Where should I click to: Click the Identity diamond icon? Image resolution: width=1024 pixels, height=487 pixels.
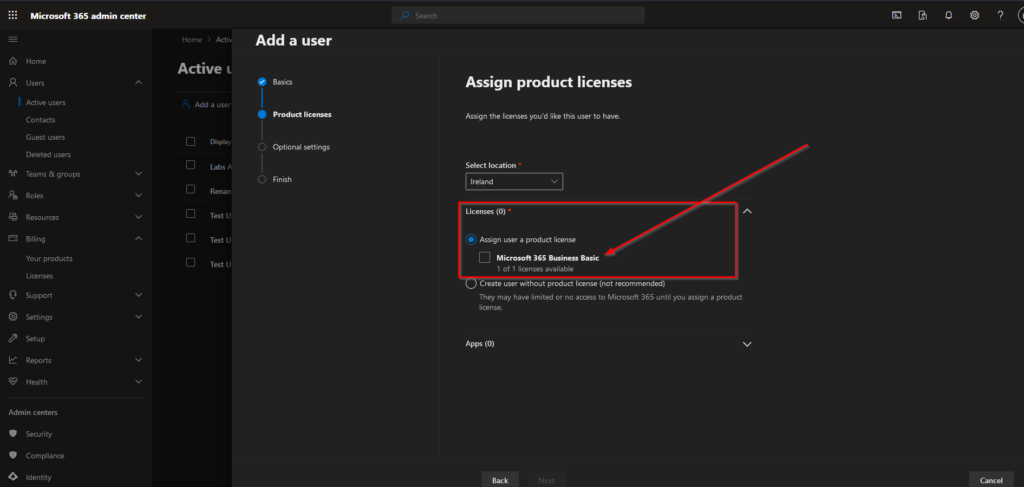[13, 477]
